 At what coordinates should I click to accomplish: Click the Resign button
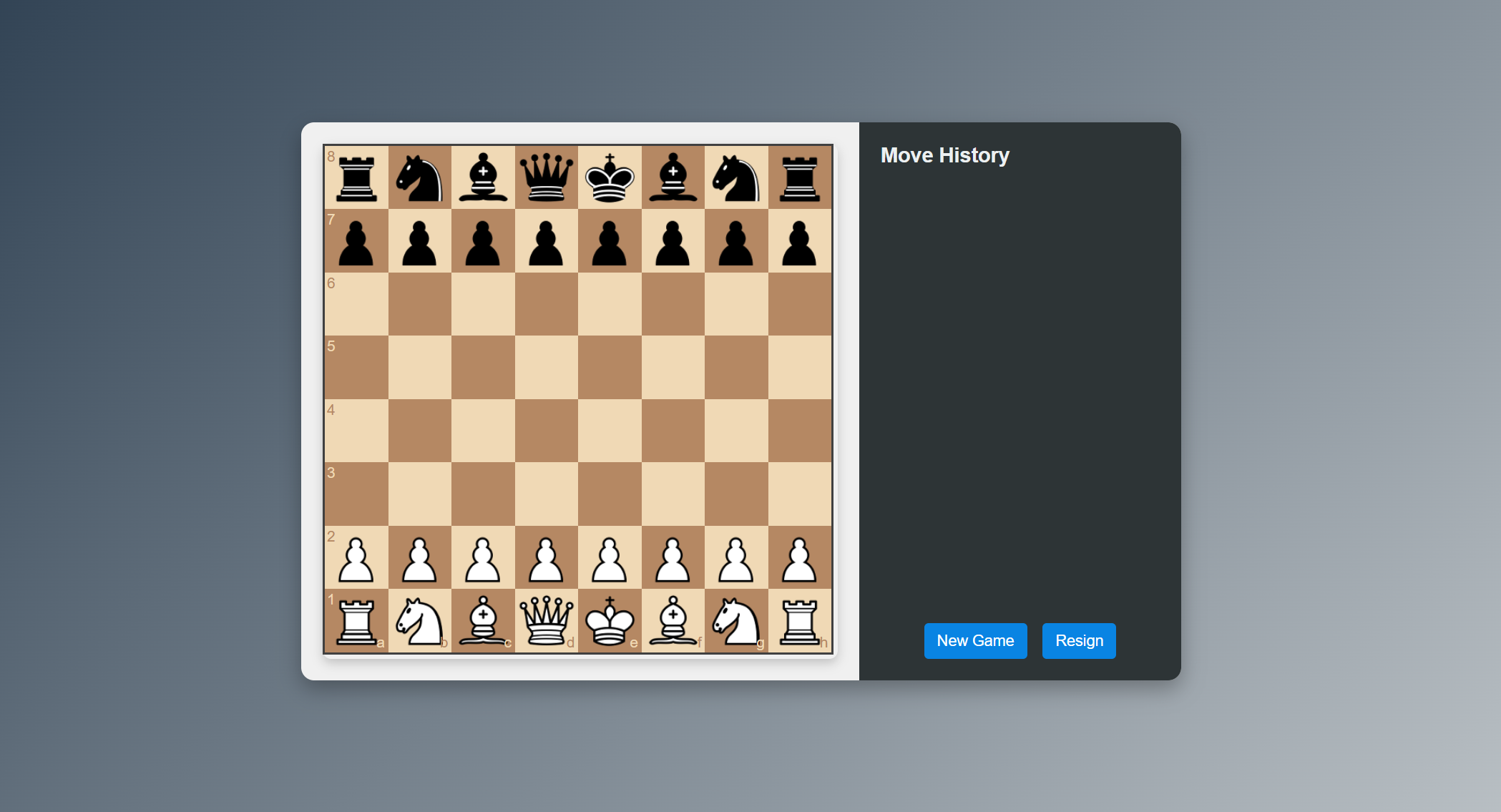click(1079, 641)
